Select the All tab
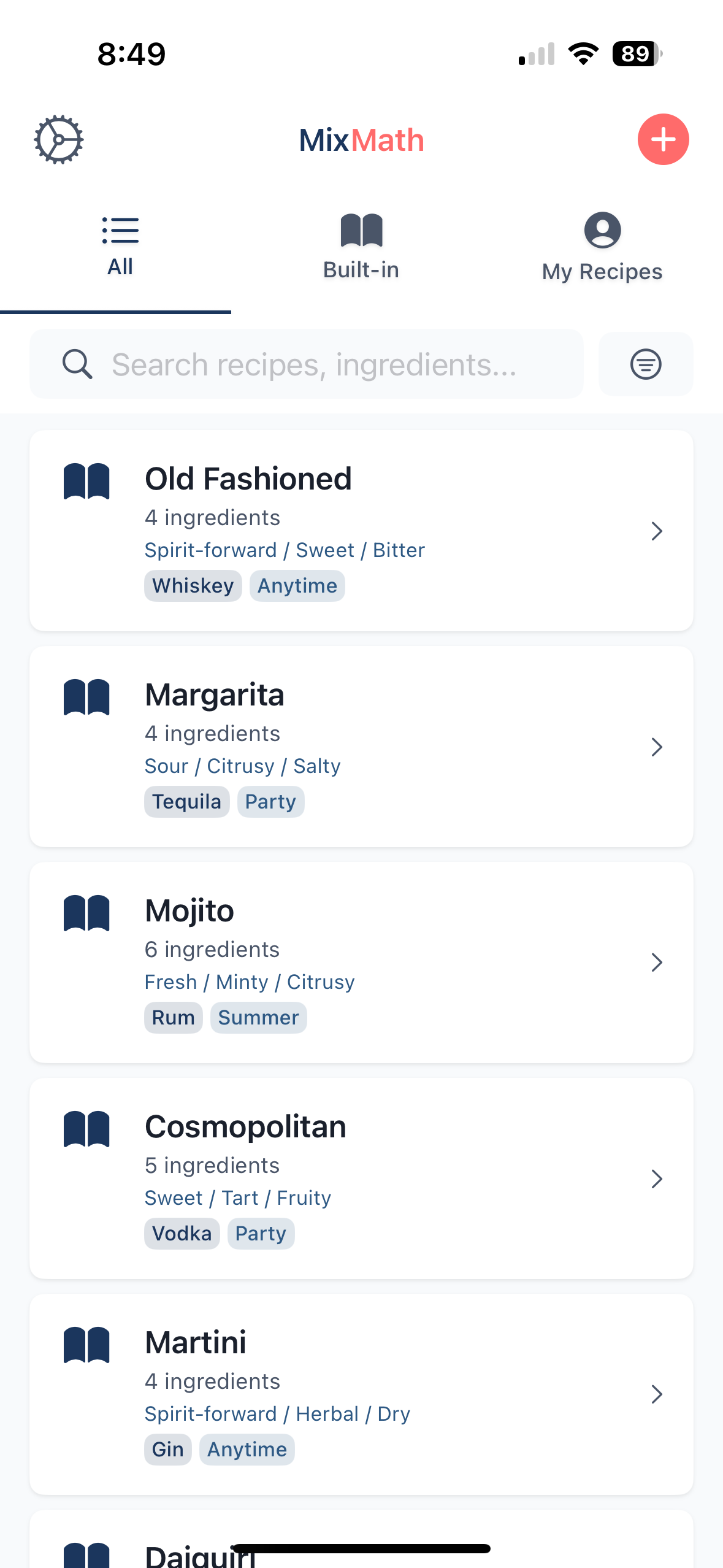 click(x=120, y=247)
